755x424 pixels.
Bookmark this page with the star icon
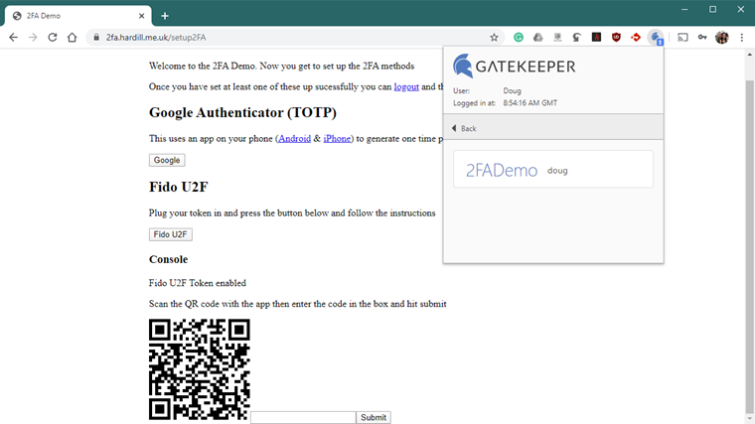coord(494,38)
